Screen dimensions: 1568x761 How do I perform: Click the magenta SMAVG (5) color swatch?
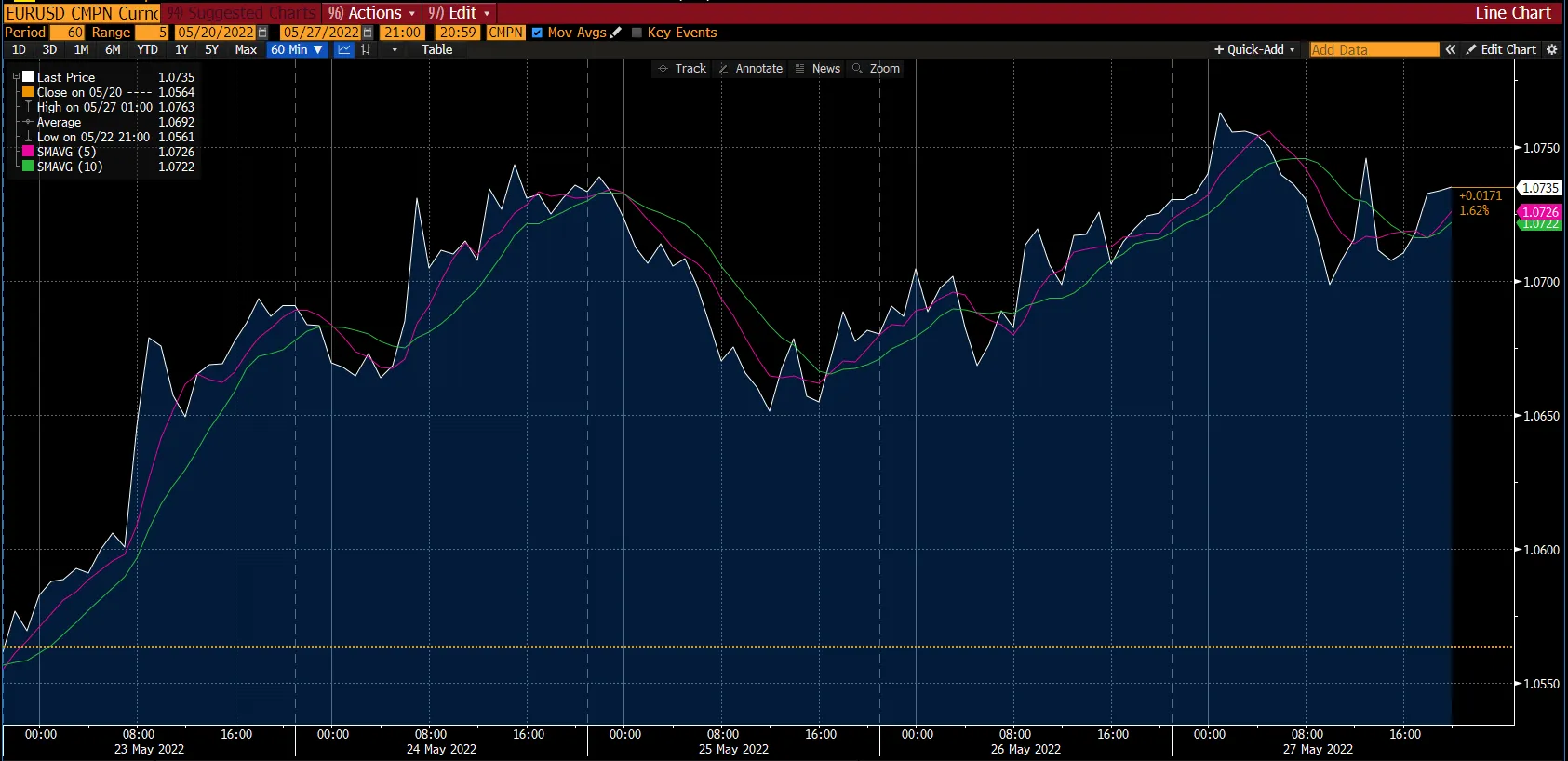tap(28, 152)
